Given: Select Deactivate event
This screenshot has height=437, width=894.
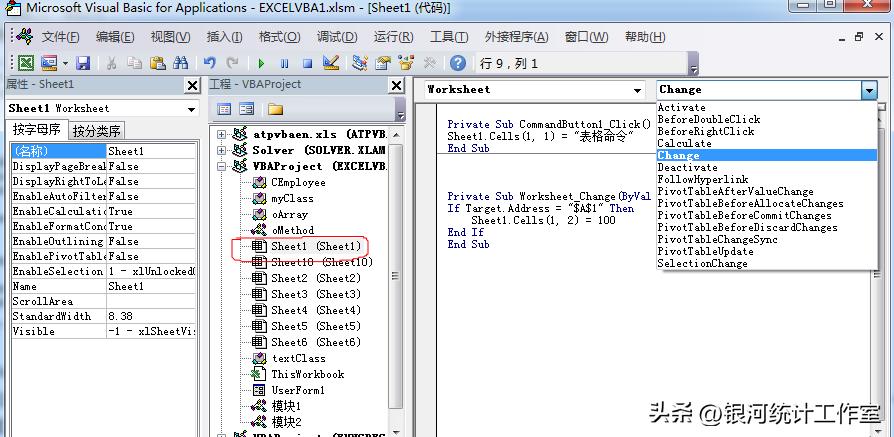Looking at the screenshot, I should pyautogui.click(x=687, y=167).
